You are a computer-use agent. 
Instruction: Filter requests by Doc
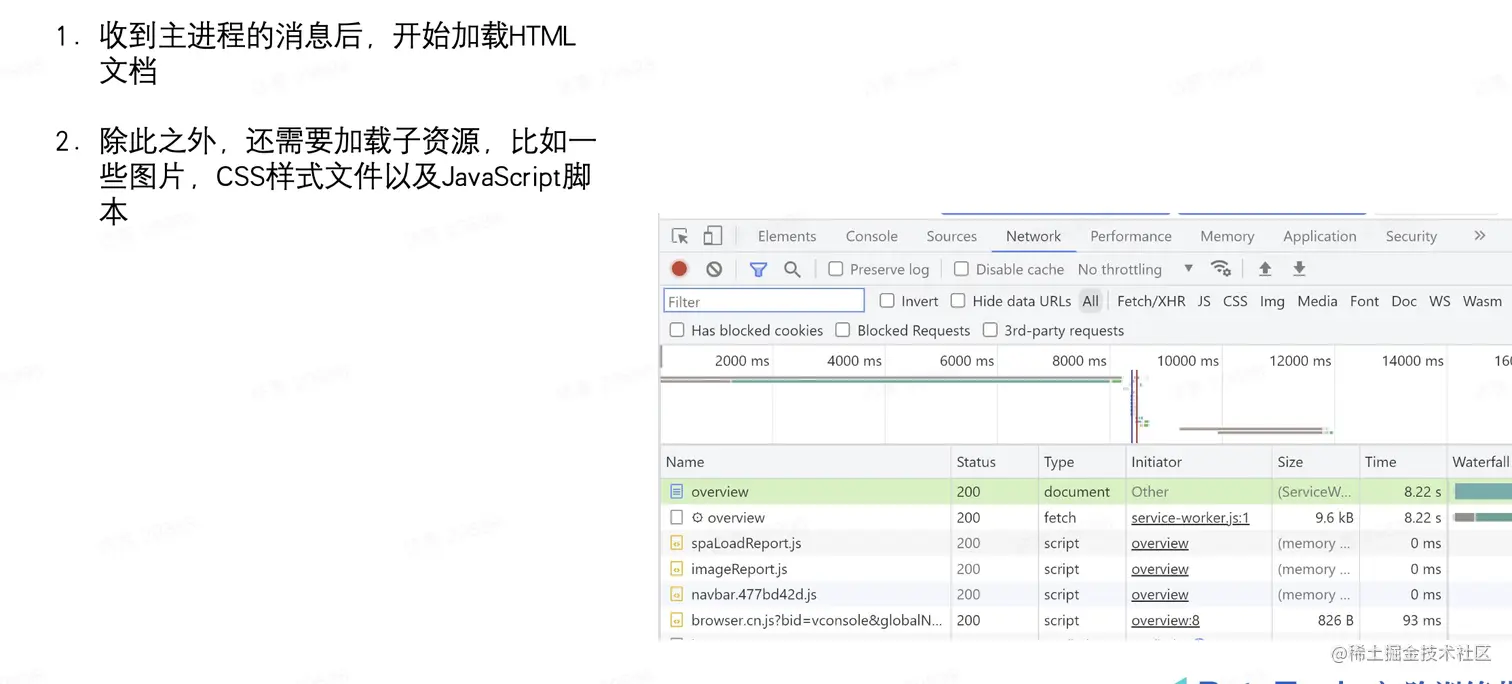tap(1404, 301)
